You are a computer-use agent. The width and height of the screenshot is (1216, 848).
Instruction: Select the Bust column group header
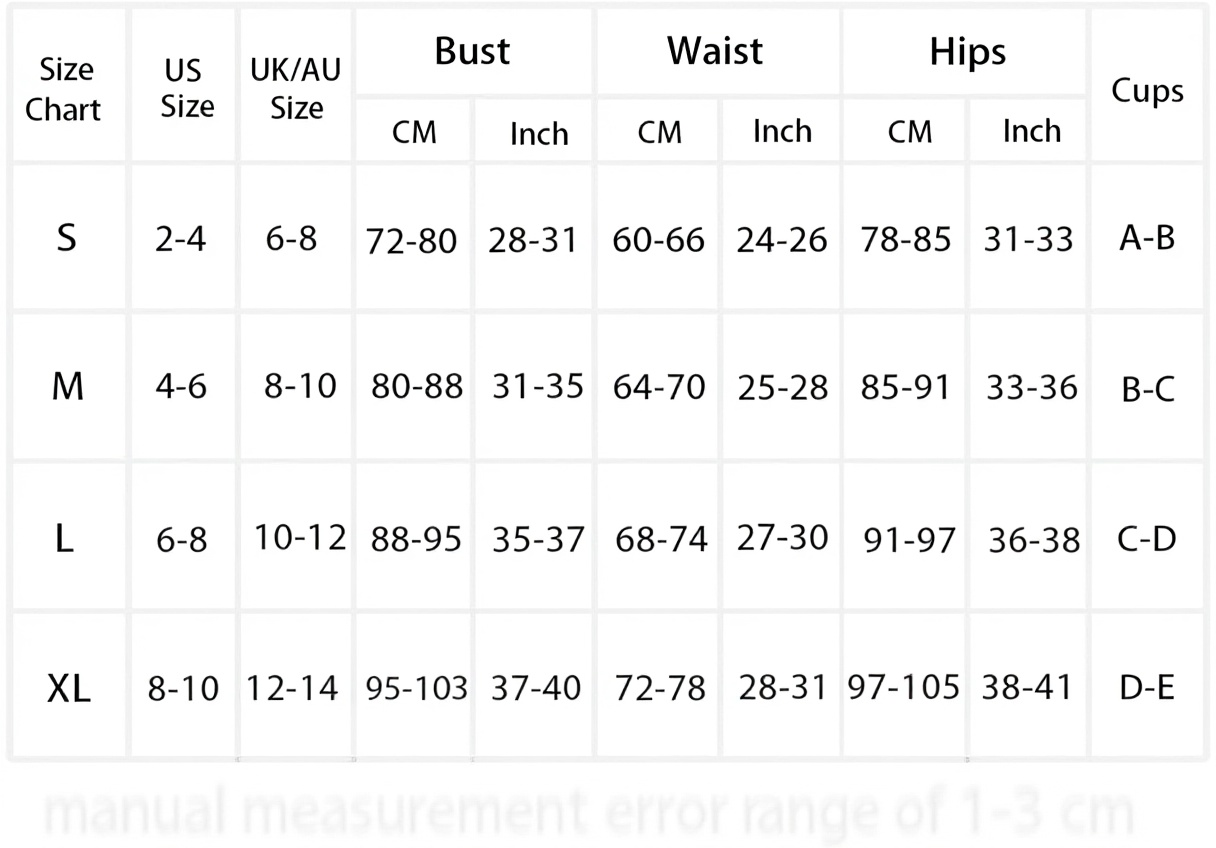click(472, 52)
